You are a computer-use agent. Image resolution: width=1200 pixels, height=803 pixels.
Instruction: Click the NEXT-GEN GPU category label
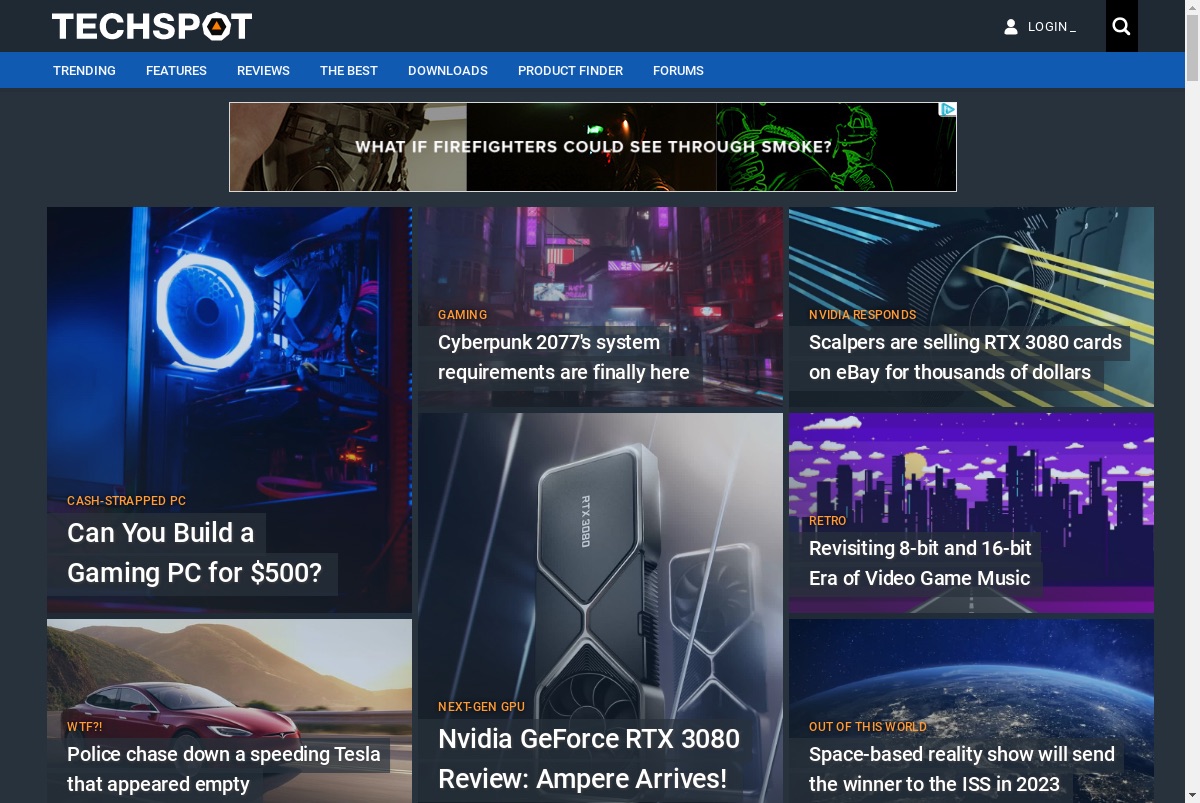point(481,707)
